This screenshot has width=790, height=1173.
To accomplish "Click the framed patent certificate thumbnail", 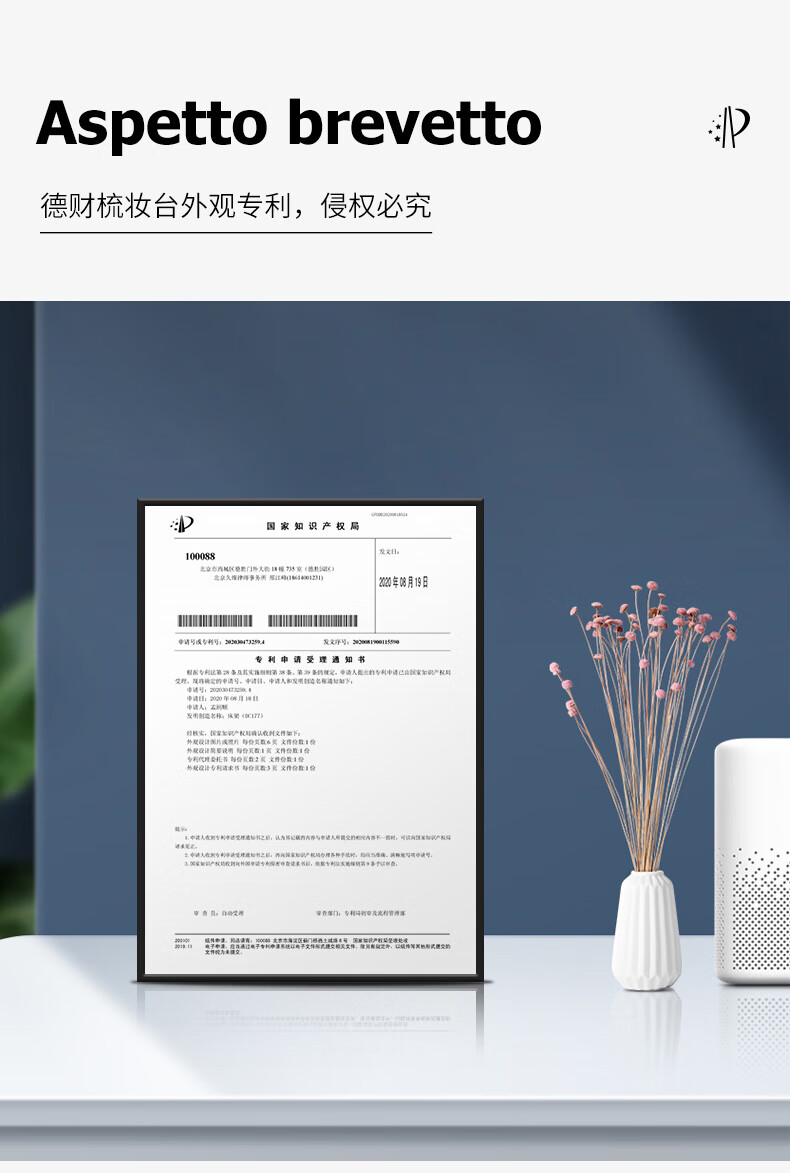I will point(310,740).
